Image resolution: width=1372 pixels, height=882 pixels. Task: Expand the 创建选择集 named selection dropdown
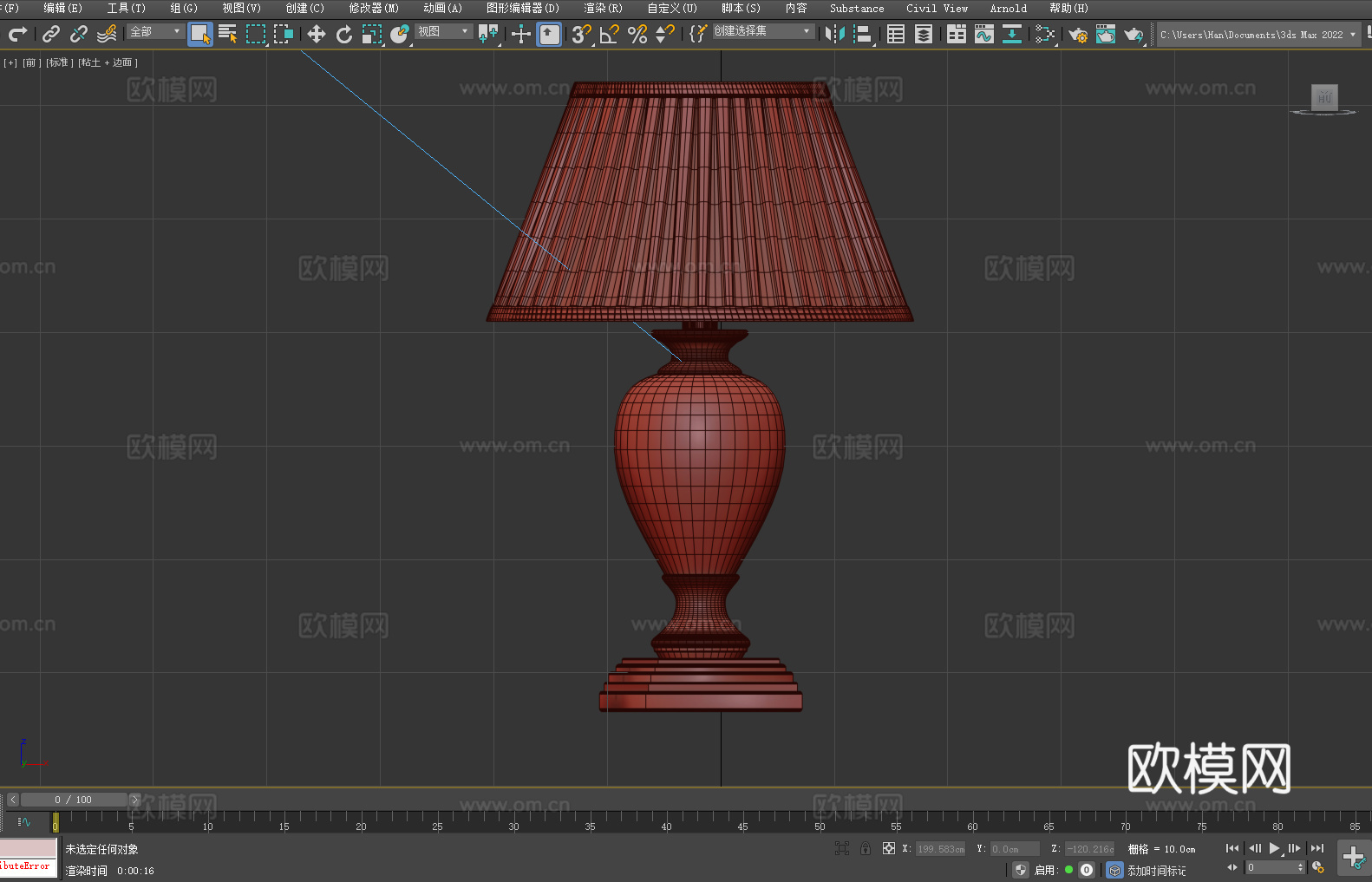762,31
